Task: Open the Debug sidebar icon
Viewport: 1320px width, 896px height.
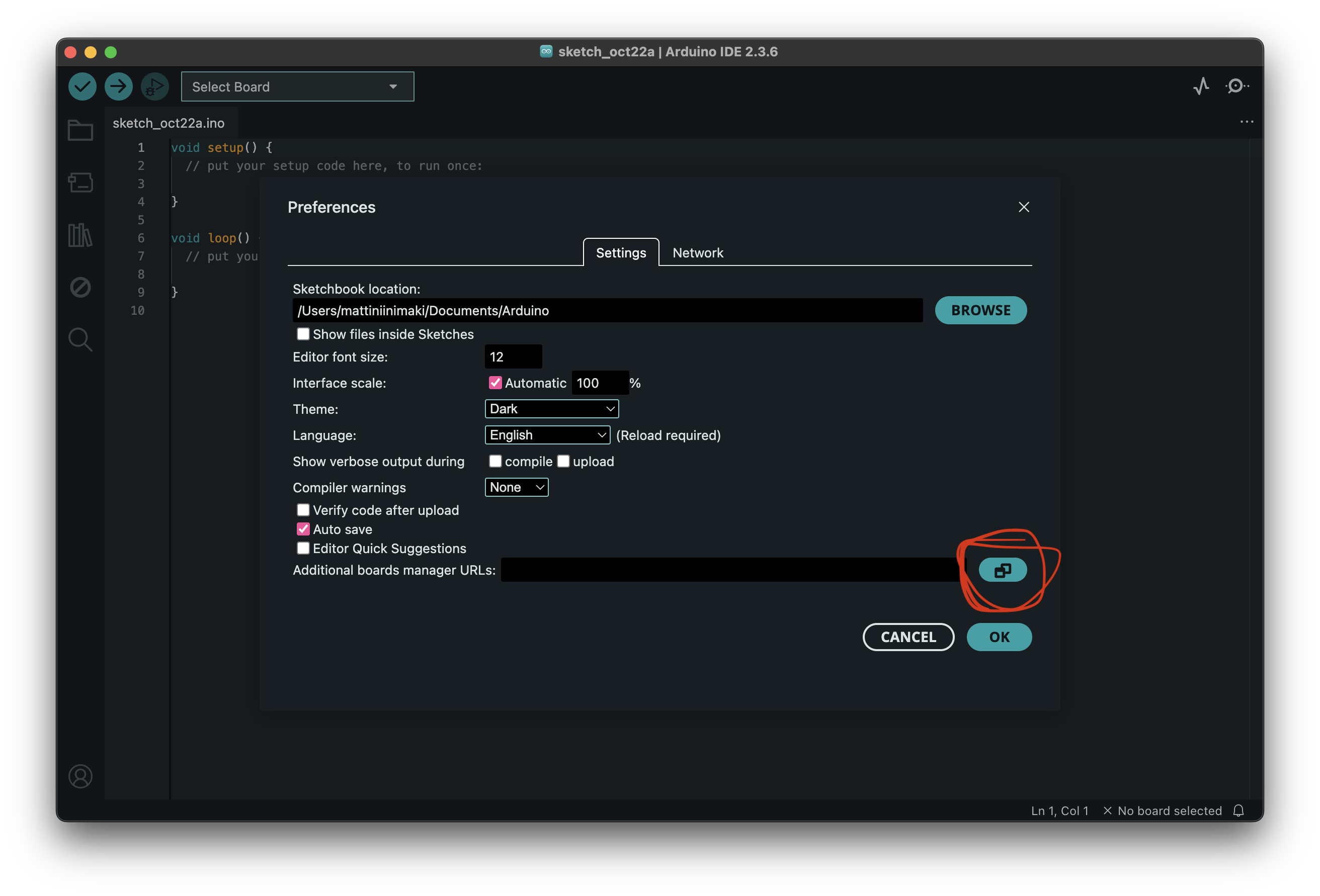Action: [x=80, y=287]
